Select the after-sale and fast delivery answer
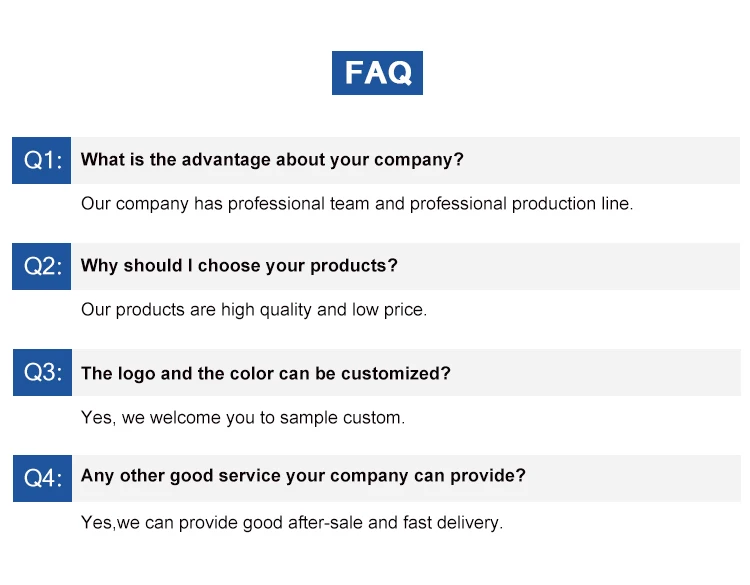 pos(291,523)
